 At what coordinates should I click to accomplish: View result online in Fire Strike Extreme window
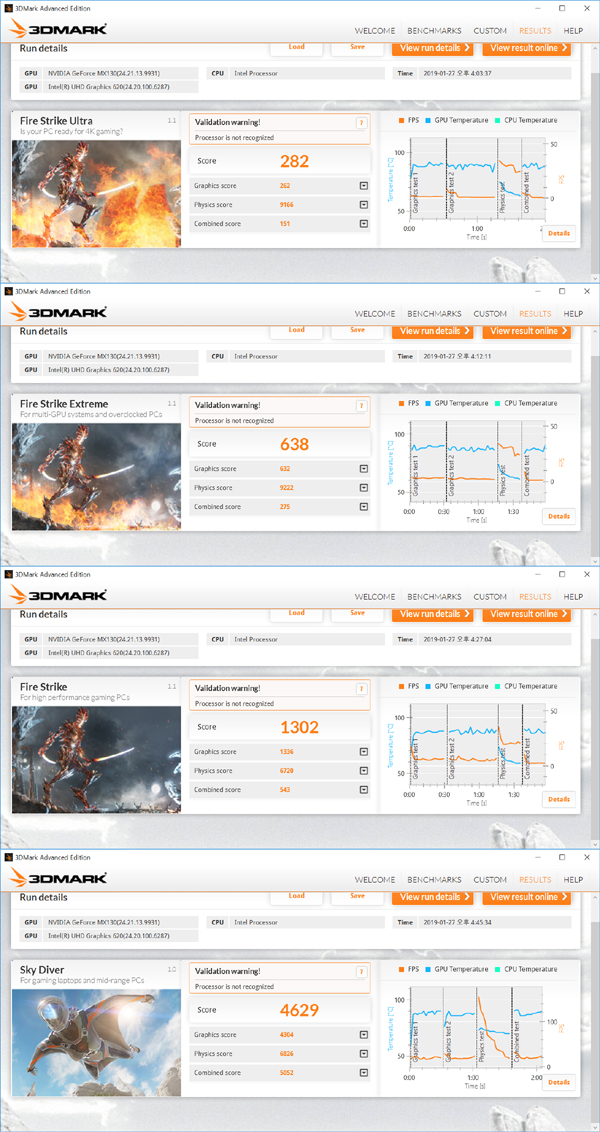tap(526, 331)
